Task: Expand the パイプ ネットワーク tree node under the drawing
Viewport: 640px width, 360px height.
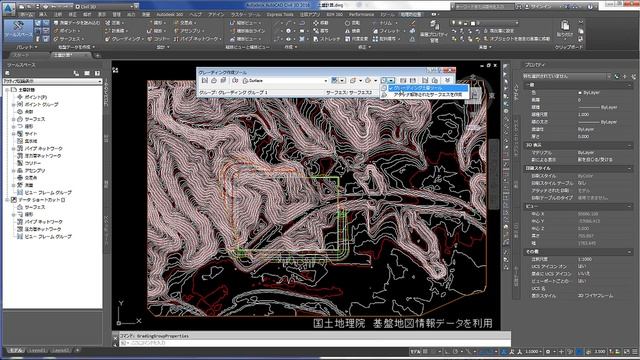Action: coord(13,149)
